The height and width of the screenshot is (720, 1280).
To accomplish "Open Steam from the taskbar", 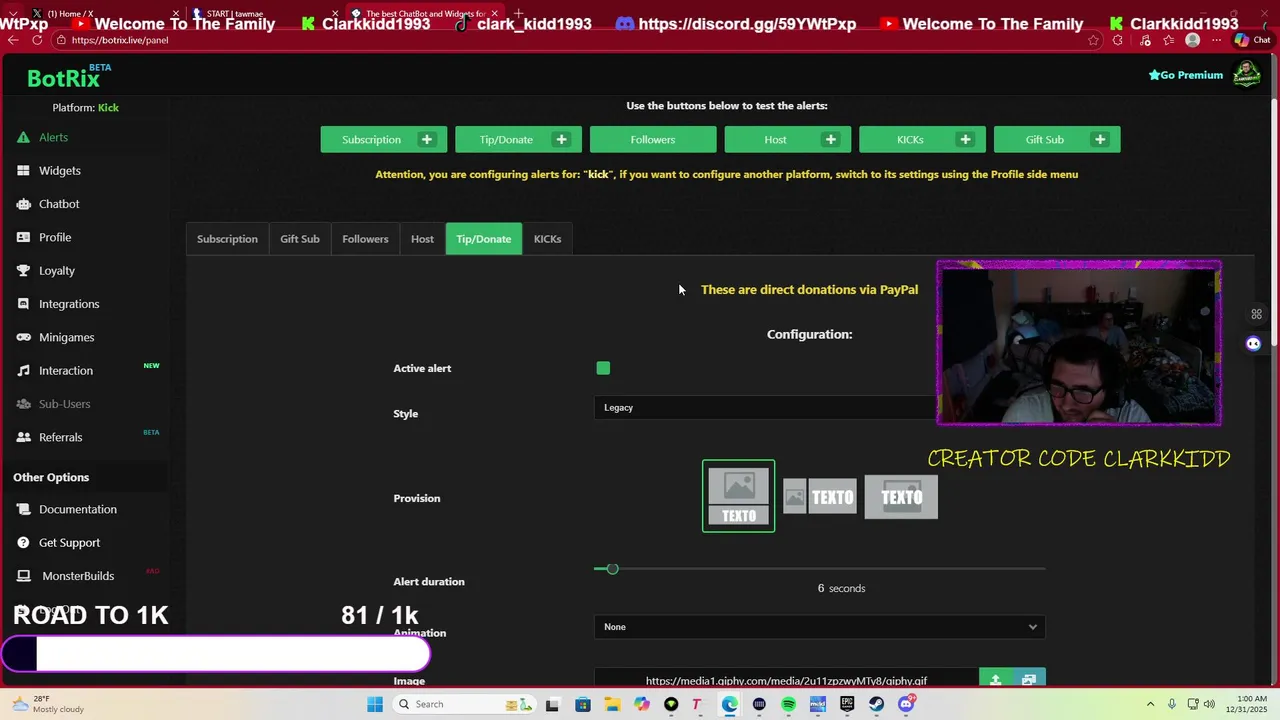I will (x=877, y=704).
